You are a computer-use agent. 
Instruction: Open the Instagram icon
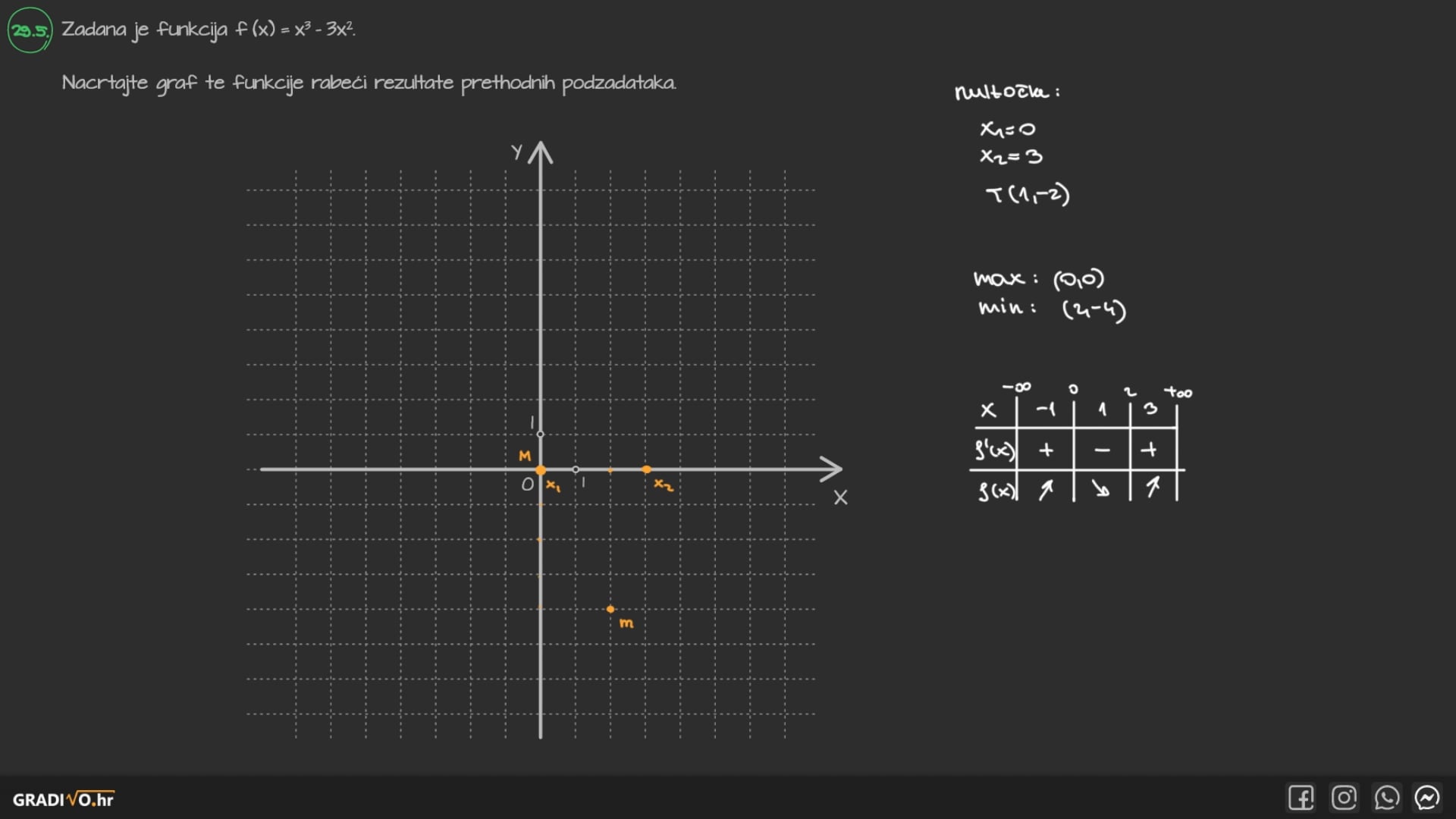[1344, 798]
